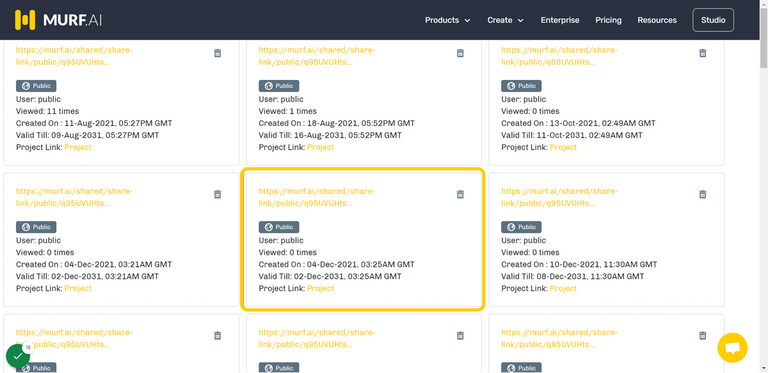
Task: Select the text "Viewed: 11 times"
Action: point(47,111)
